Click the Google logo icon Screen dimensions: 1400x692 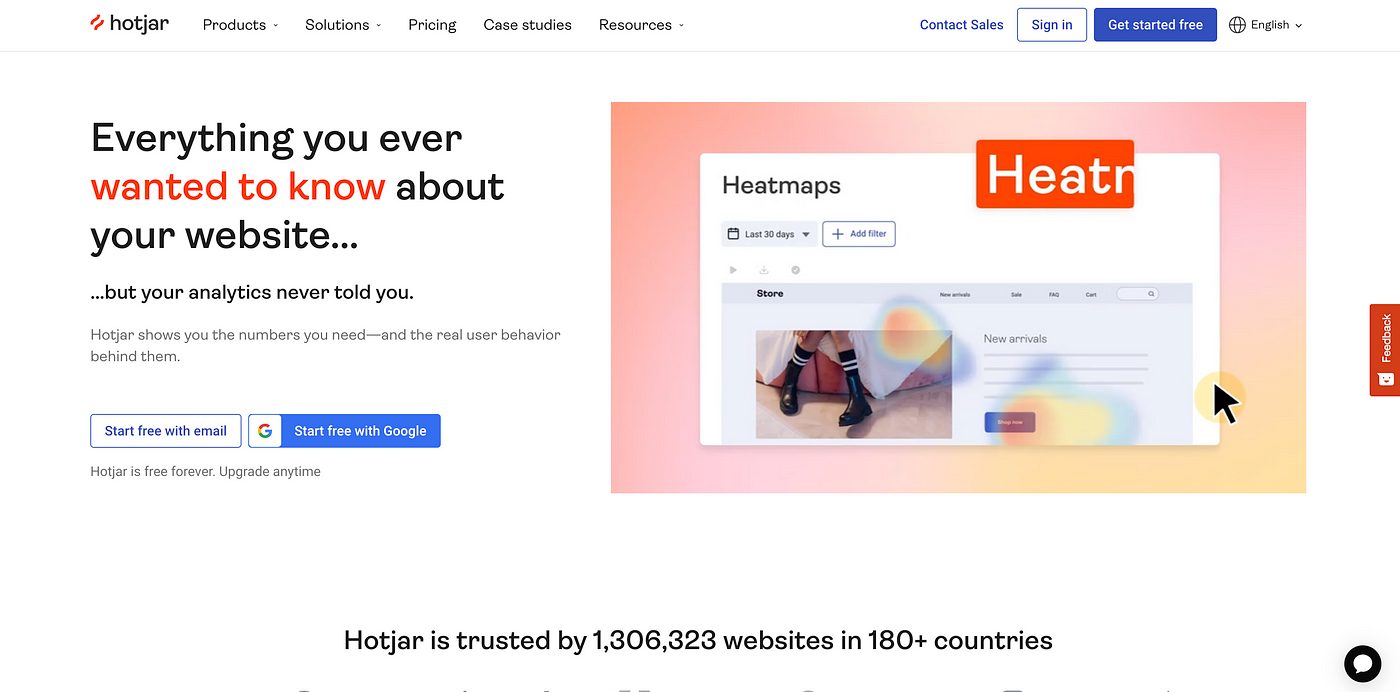coord(265,431)
